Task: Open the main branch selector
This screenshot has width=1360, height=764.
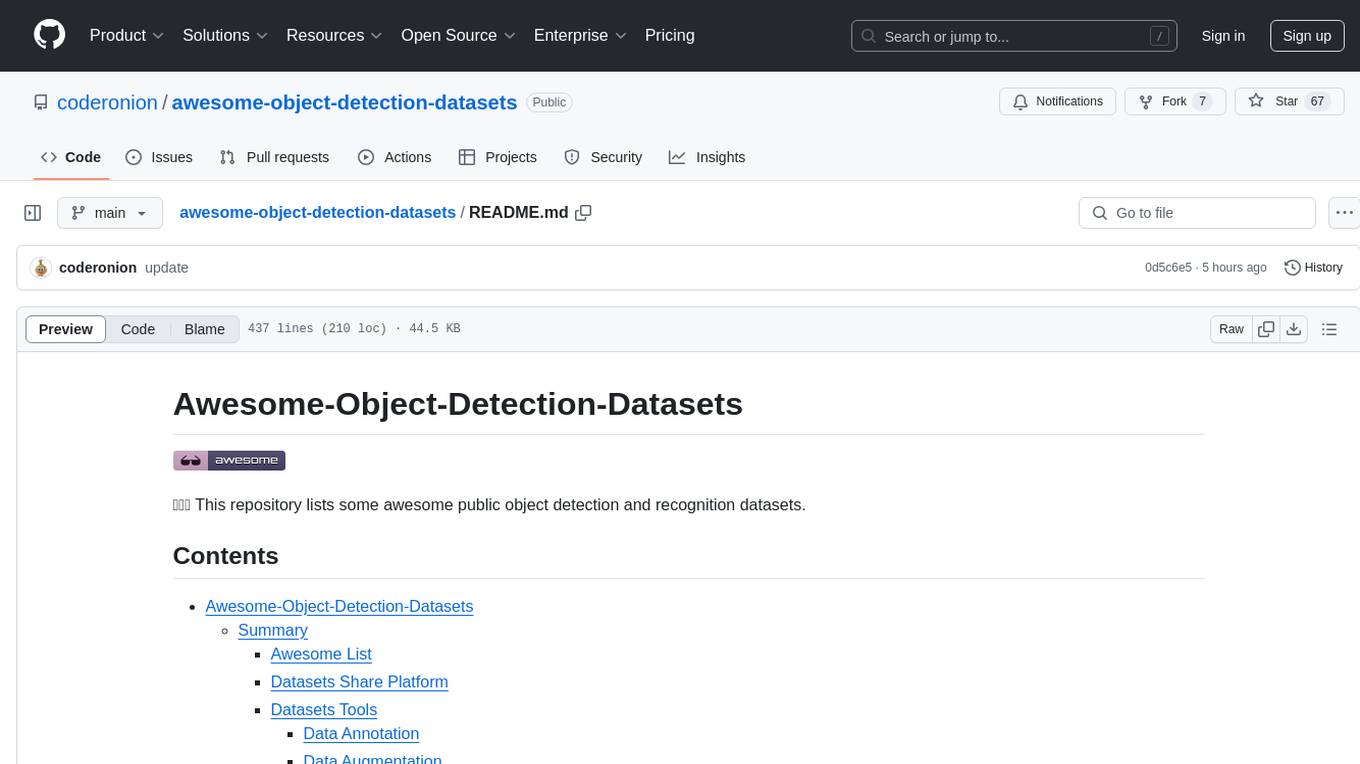Action: [x=110, y=213]
